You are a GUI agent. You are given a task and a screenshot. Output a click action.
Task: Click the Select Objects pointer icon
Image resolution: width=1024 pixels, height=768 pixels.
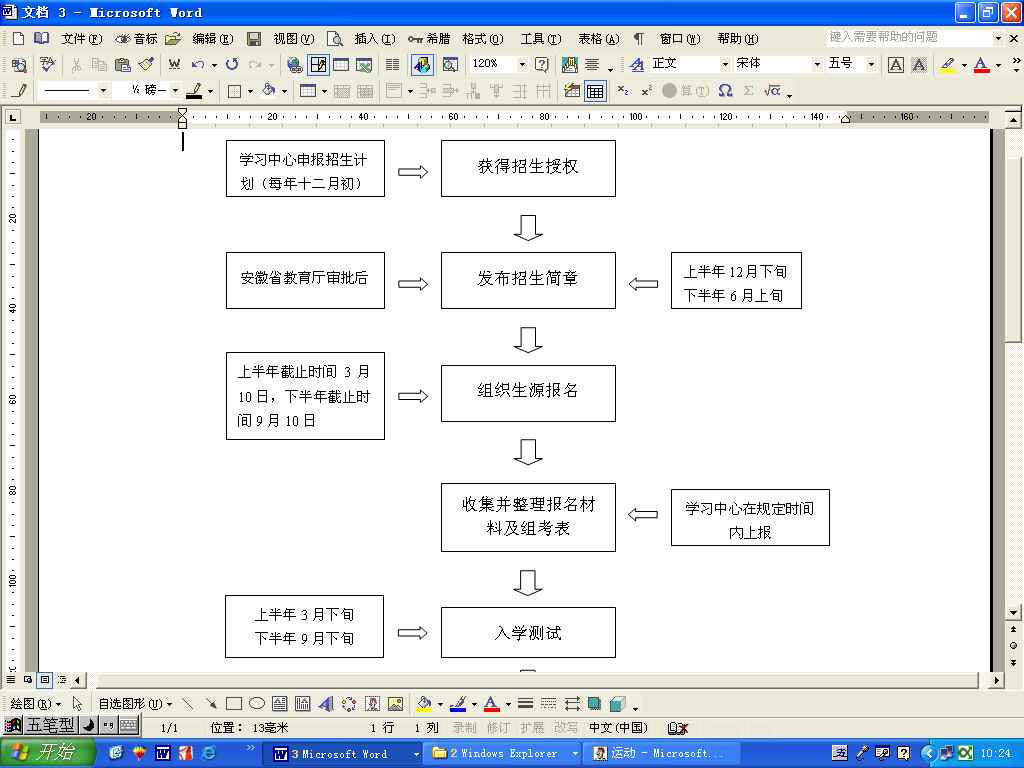(78, 703)
